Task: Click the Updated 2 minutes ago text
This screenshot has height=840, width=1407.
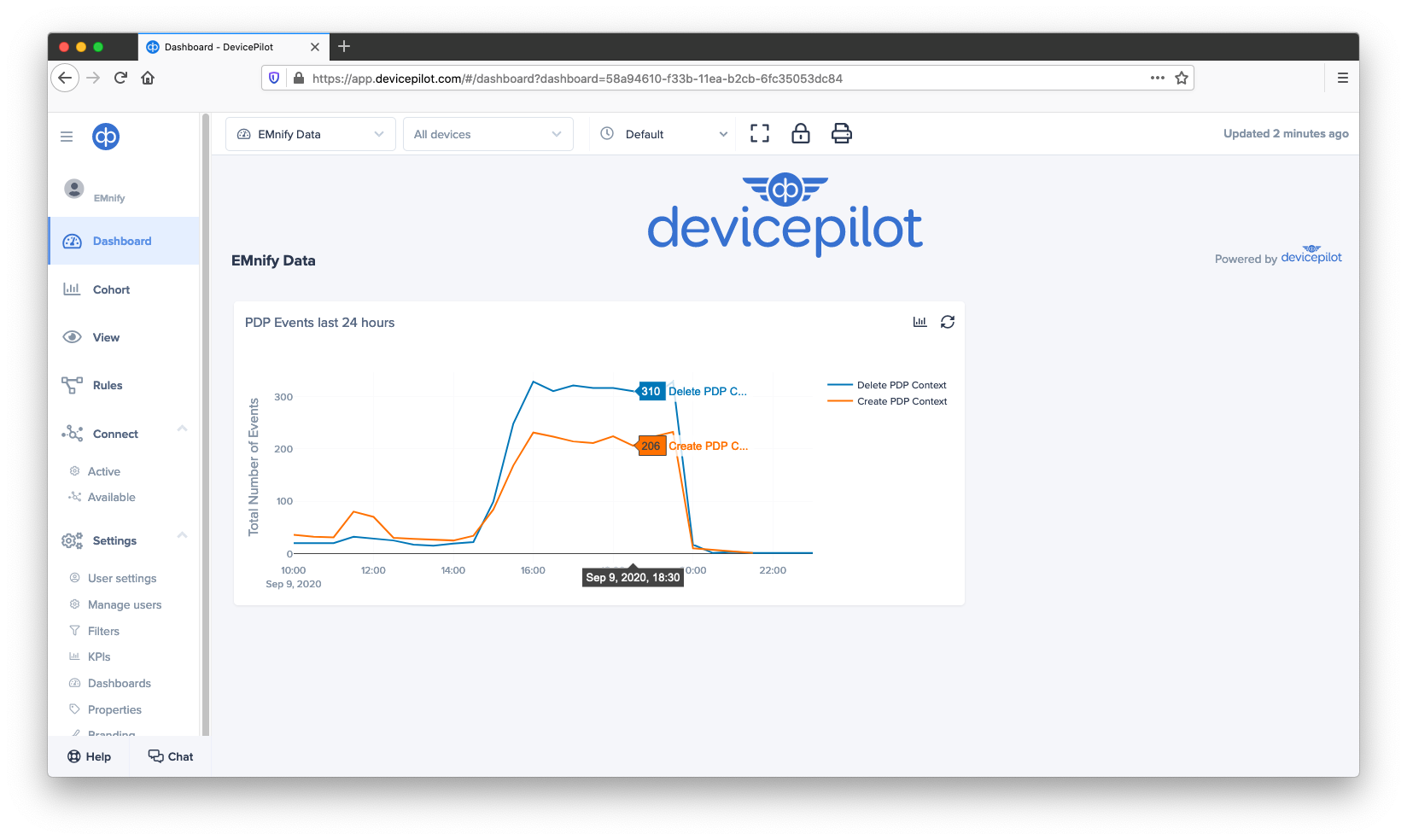Action: [x=1286, y=133]
